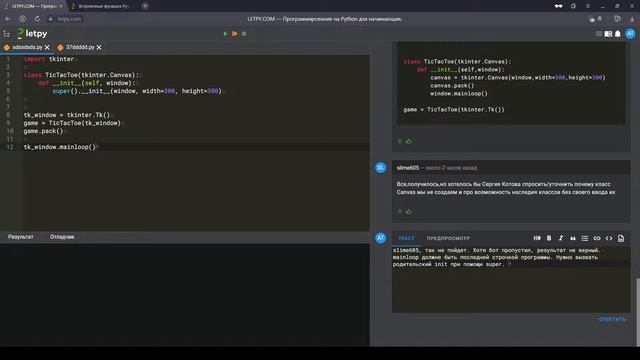Insert code file with document icon
The height and width of the screenshot is (360, 640).
(621, 238)
